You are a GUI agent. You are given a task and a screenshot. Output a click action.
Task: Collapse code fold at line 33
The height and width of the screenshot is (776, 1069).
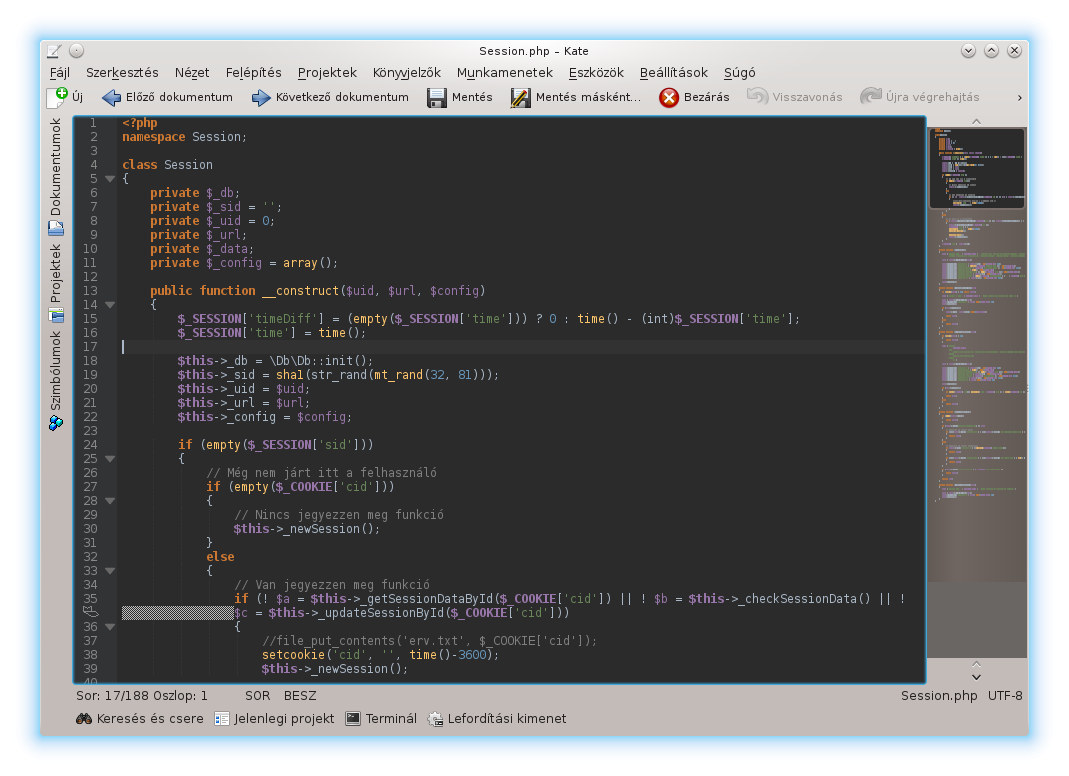coord(110,571)
